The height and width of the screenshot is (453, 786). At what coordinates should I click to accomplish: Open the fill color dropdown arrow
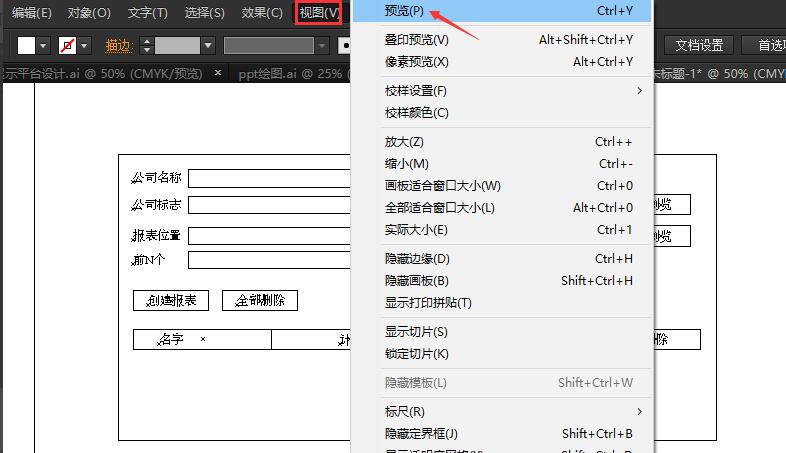(x=43, y=46)
